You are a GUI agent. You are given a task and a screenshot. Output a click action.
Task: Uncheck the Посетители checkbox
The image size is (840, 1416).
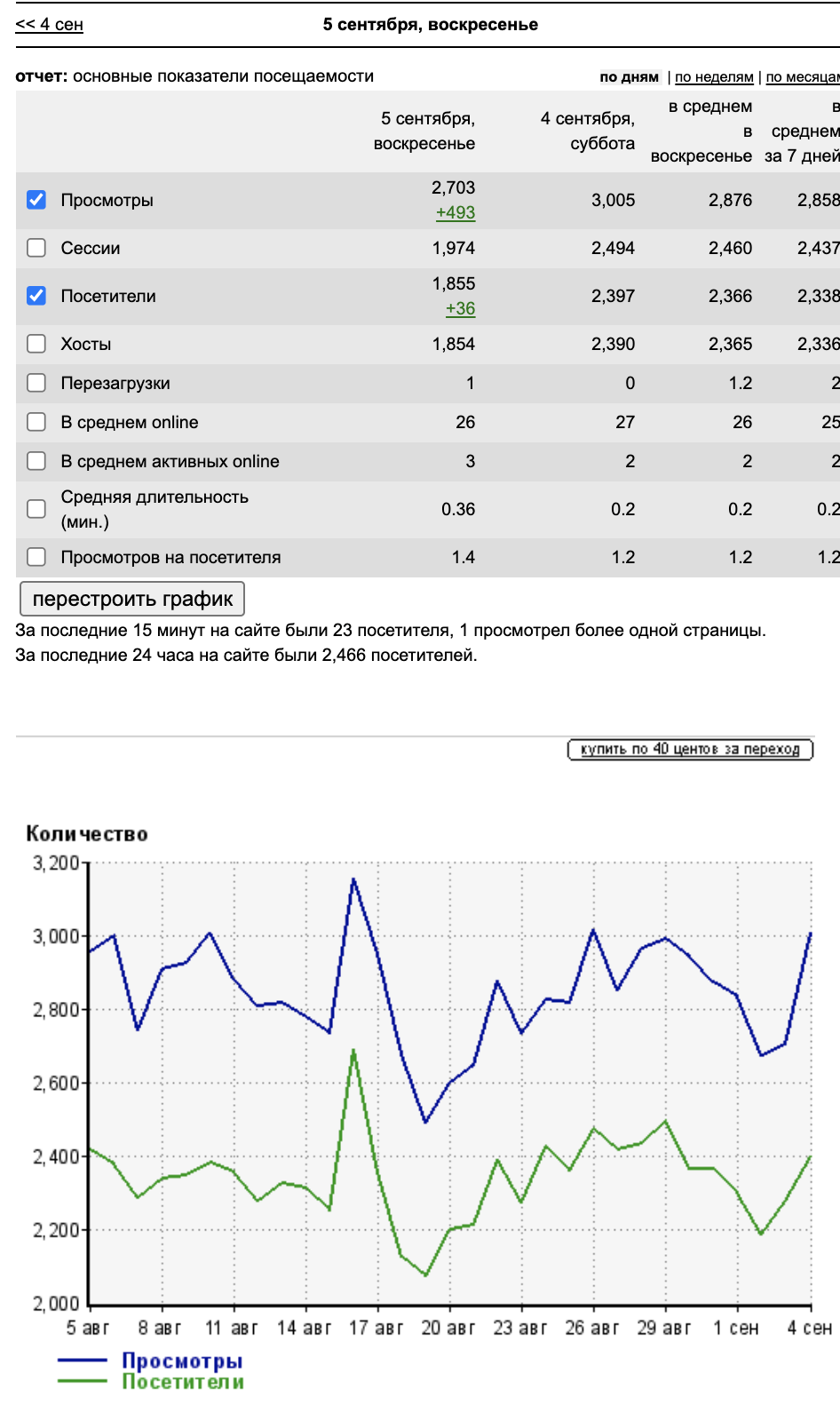36,296
